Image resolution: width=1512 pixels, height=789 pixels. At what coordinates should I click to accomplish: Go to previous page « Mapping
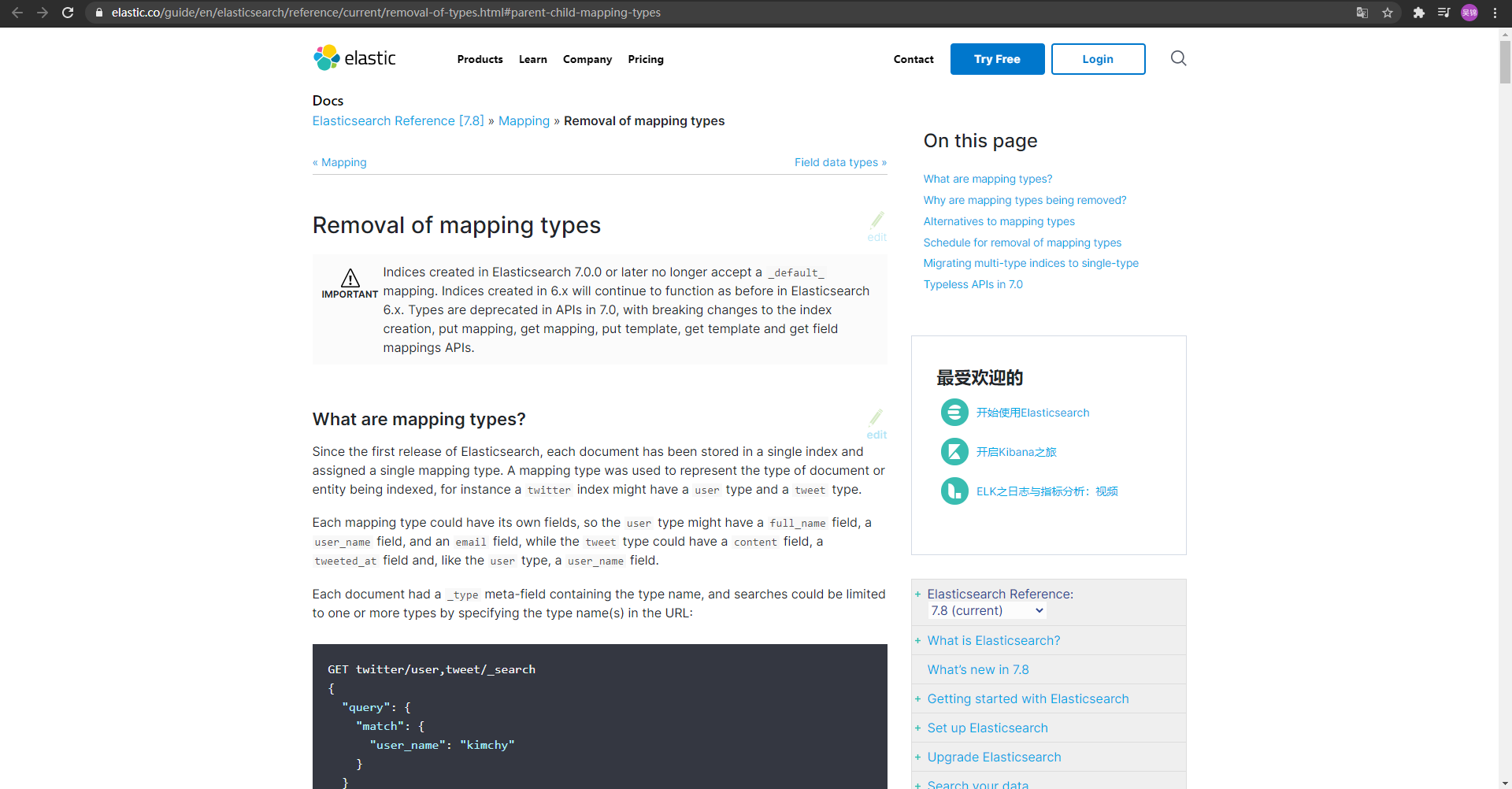(x=339, y=162)
